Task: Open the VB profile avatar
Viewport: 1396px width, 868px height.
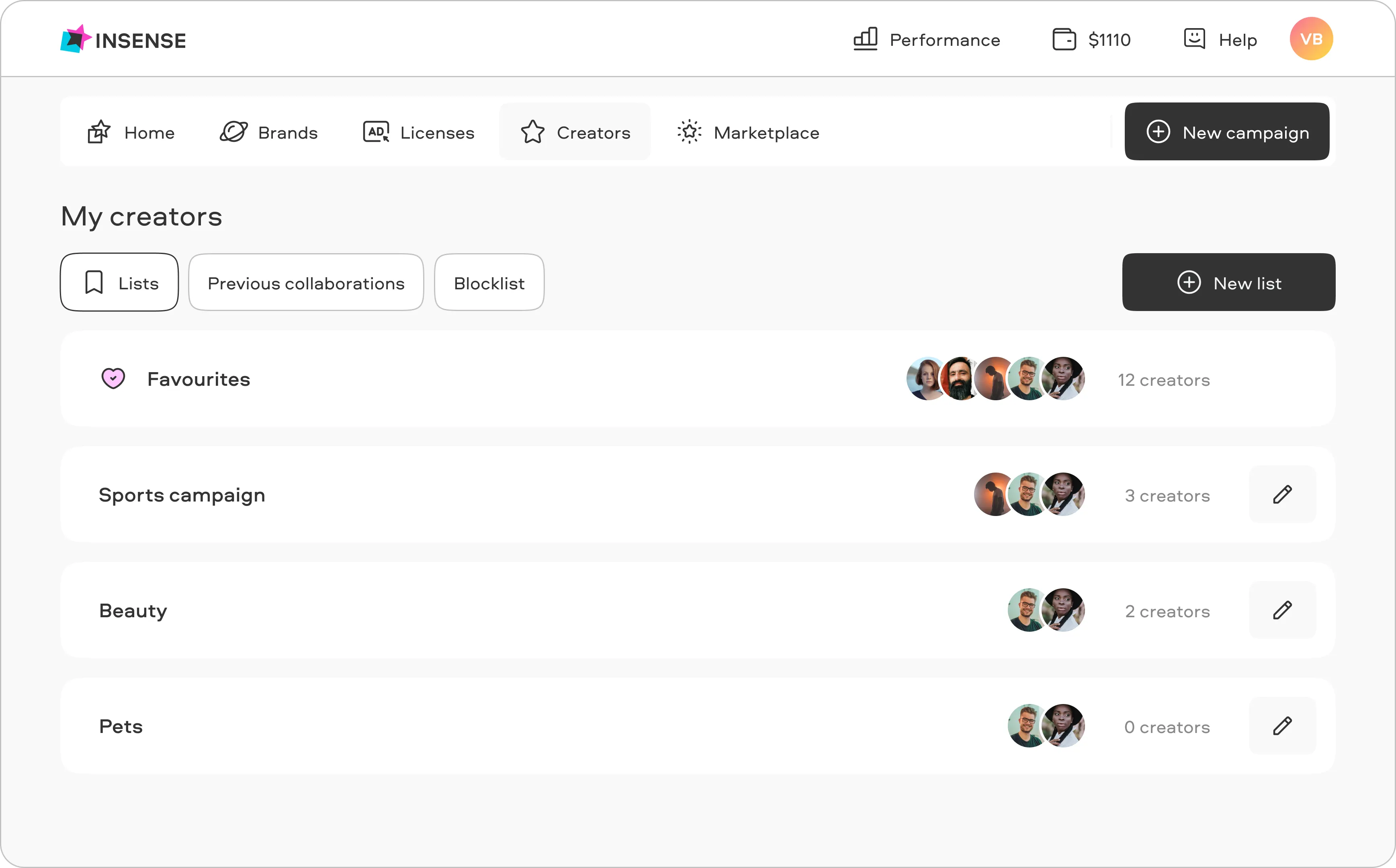Action: [1311, 39]
